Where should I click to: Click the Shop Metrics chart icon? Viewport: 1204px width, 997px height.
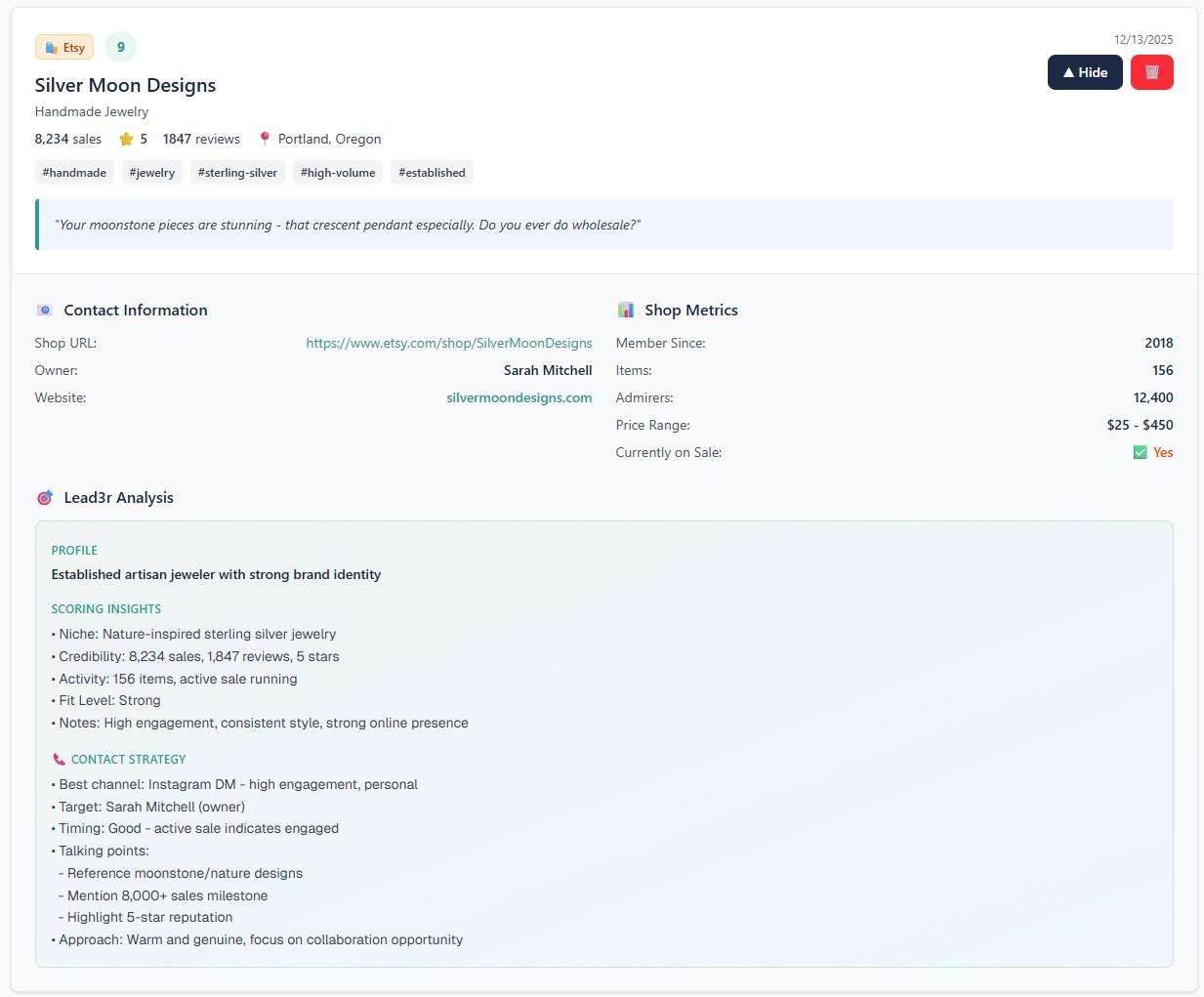[x=626, y=311]
